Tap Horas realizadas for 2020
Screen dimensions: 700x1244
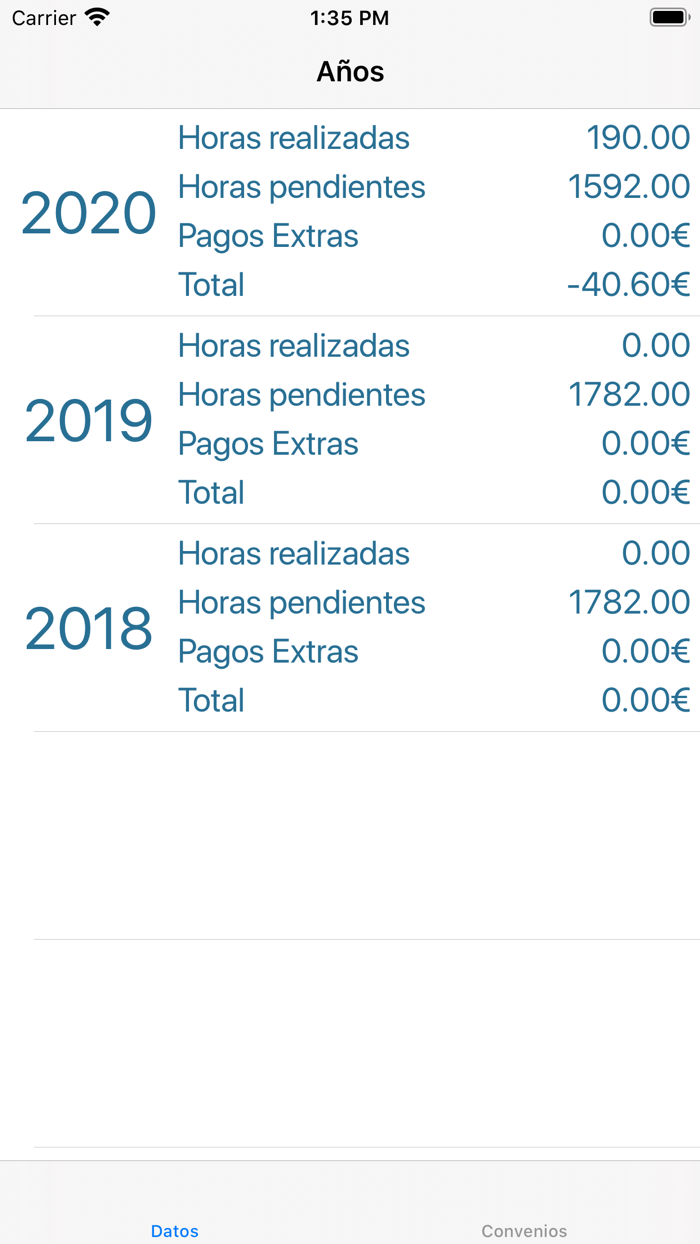coord(293,138)
